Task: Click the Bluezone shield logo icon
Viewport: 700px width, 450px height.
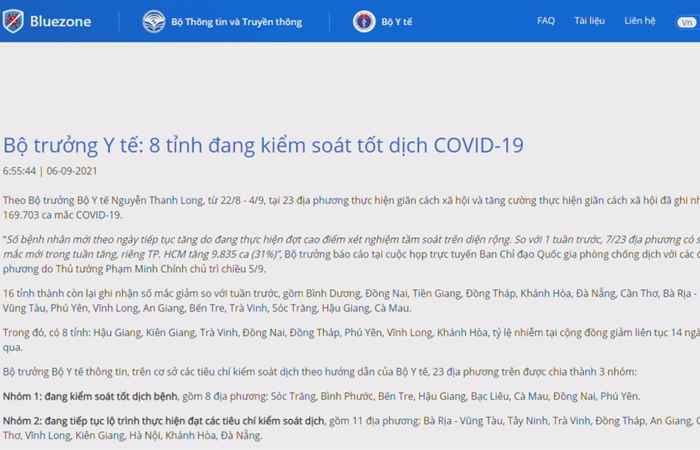Action: 12,21
